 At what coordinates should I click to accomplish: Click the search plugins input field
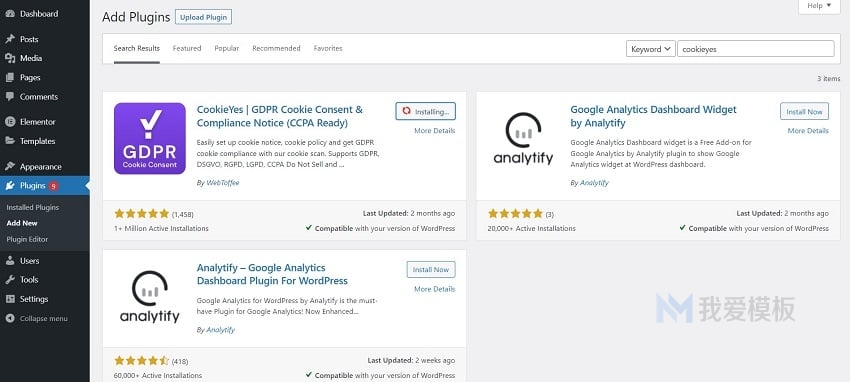tap(756, 49)
